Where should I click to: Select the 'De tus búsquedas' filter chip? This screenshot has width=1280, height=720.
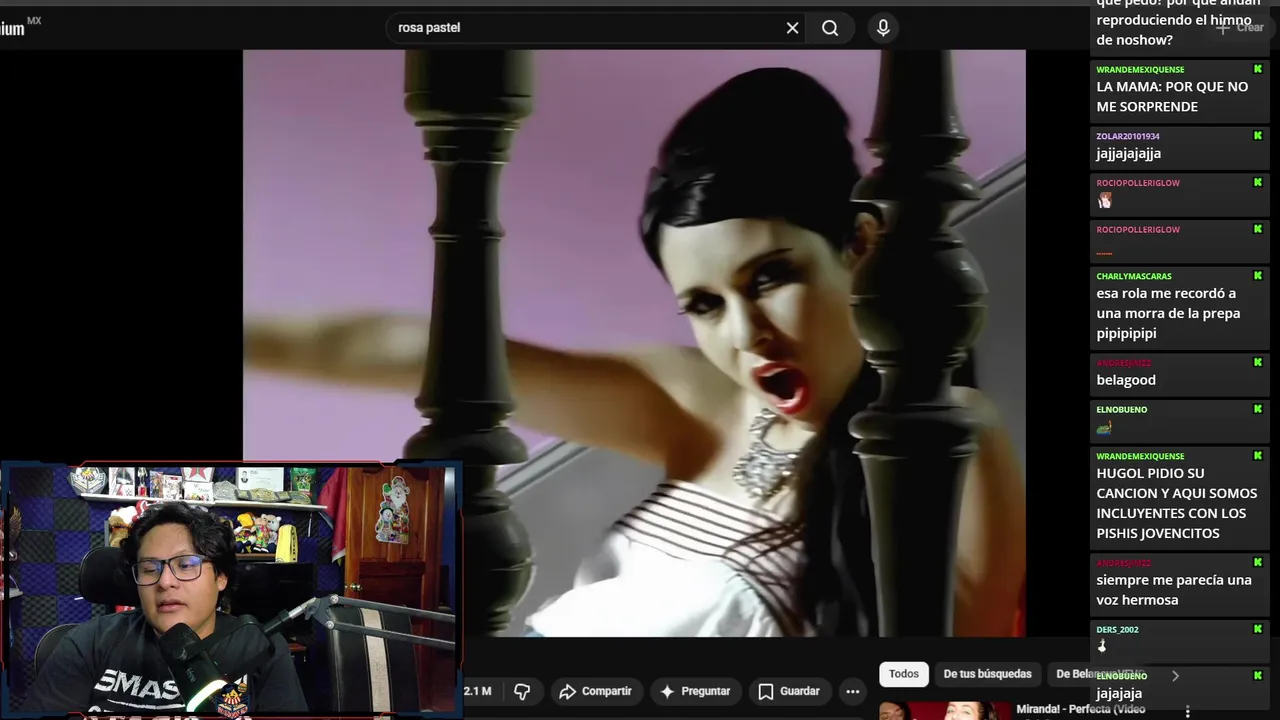(x=987, y=674)
